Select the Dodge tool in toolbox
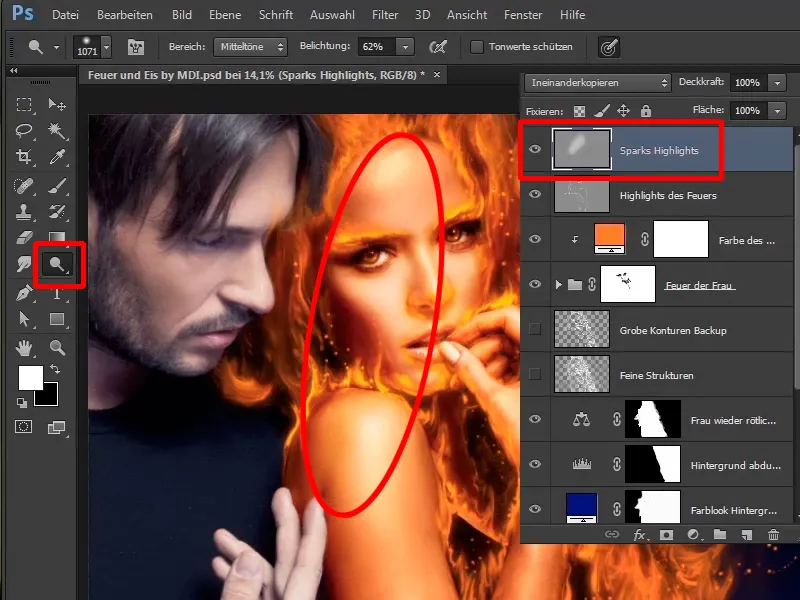Viewport: 800px width, 600px height. 57,264
